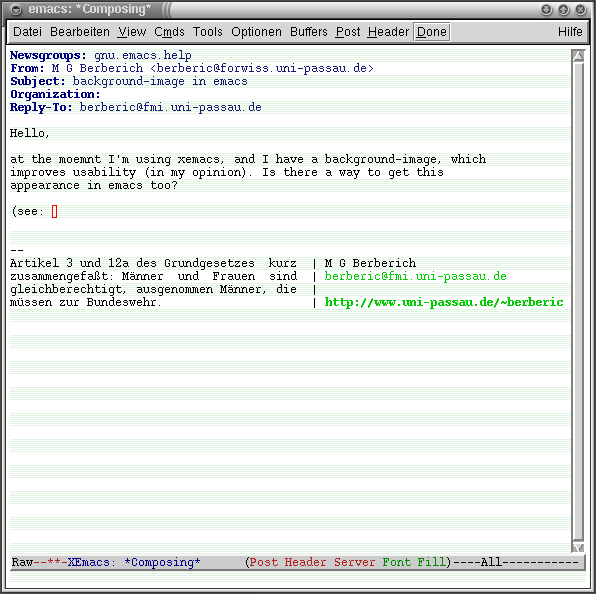
Task: Click the vertical scrollbar thumb
Action: (578, 302)
